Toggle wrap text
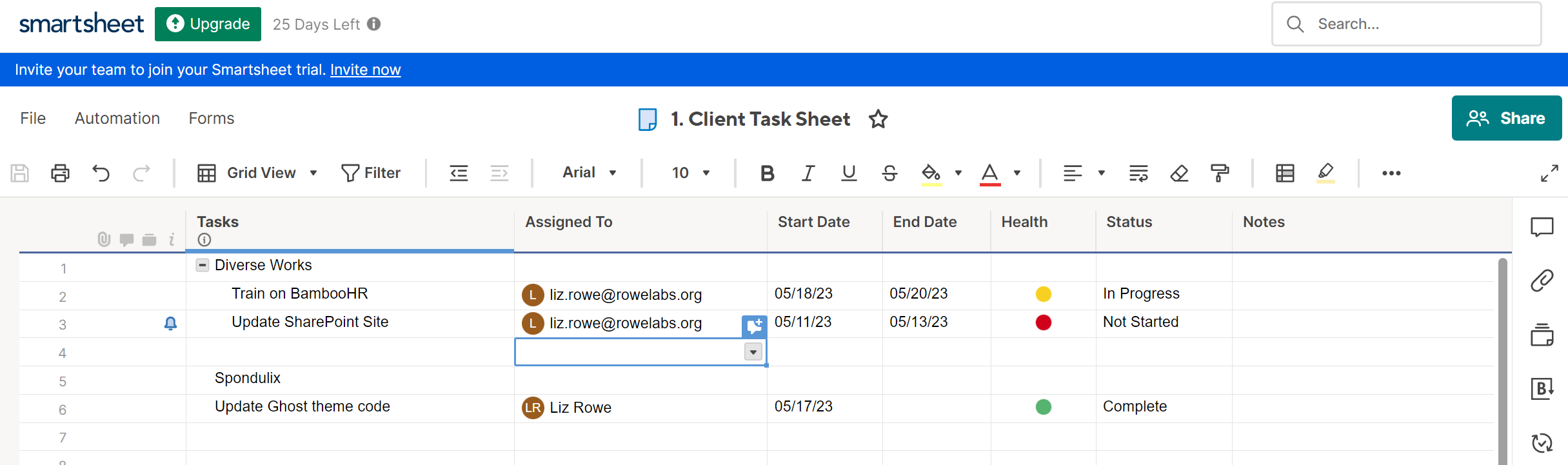The image size is (1568, 465). (x=1138, y=173)
